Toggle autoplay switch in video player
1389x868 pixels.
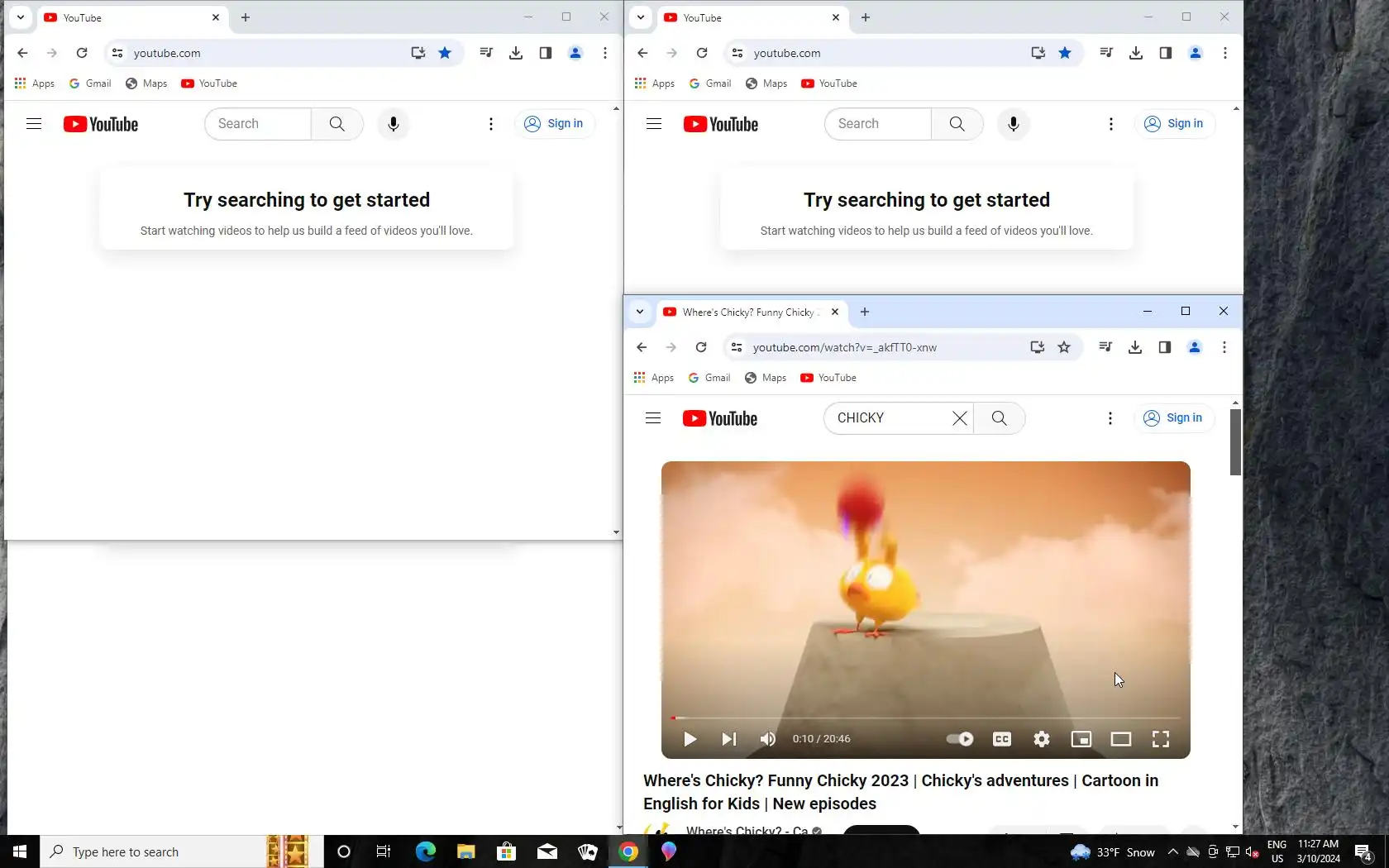point(960,739)
